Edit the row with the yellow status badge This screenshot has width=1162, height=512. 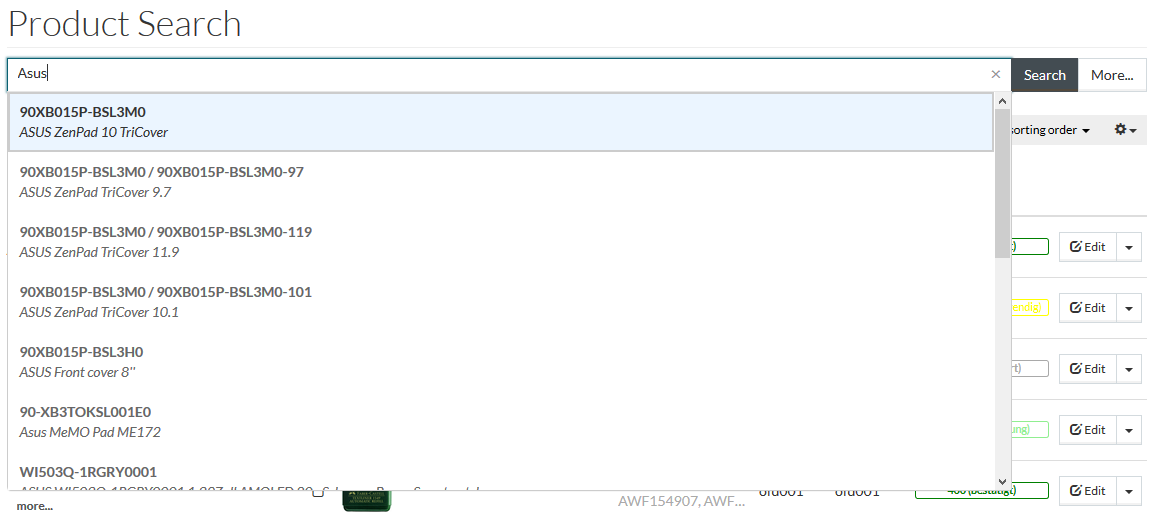pyautogui.click(x=1087, y=307)
